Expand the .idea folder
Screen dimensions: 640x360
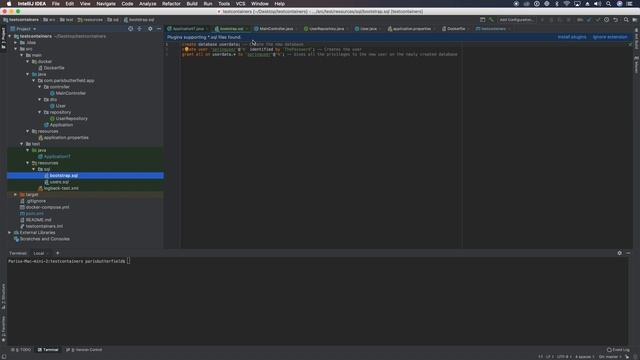16,42
